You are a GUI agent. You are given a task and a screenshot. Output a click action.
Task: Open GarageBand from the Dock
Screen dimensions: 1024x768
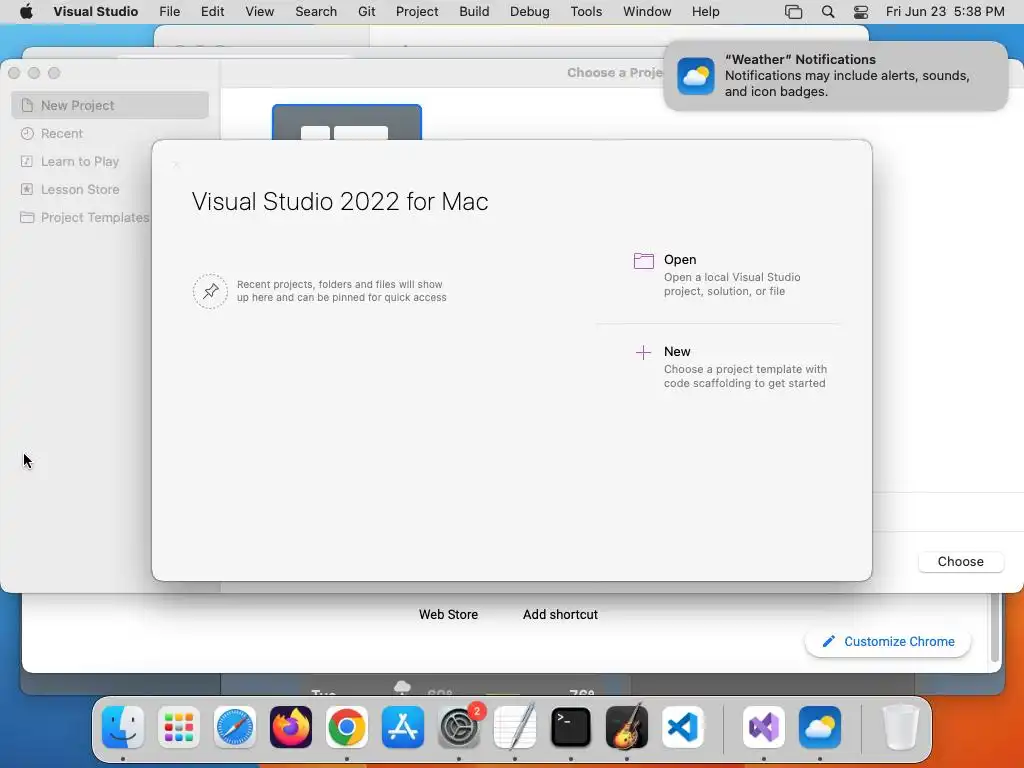pyautogui.click(x=627, y=727)
